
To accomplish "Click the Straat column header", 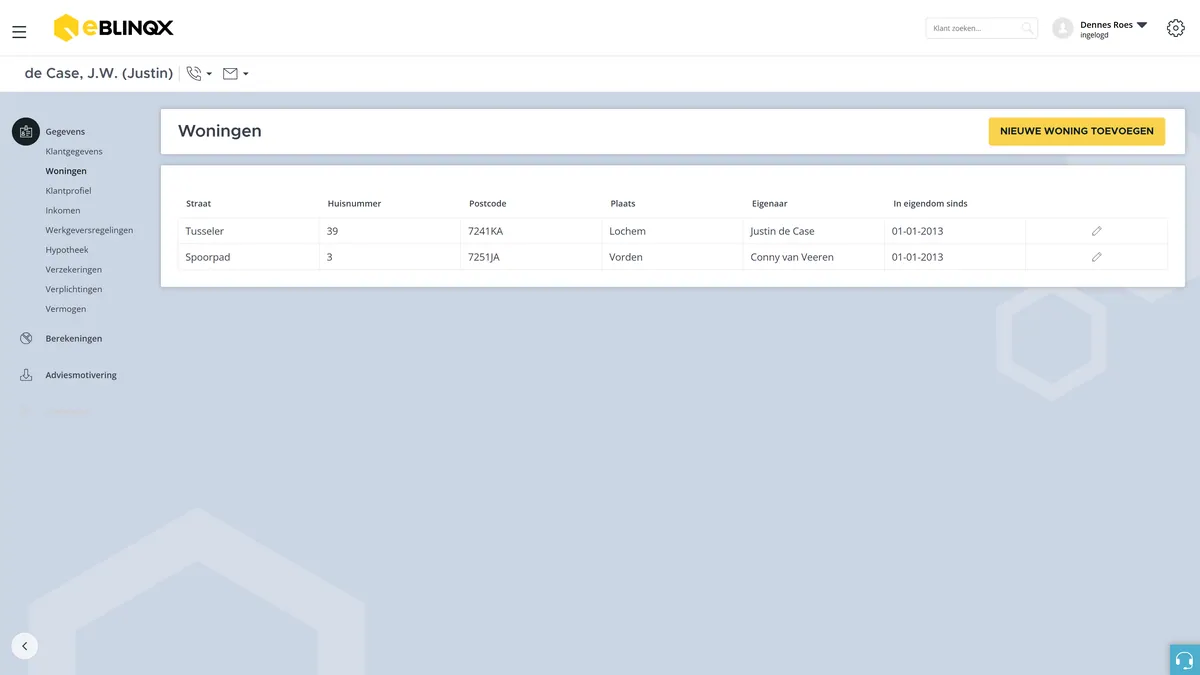I will point(198,204).
